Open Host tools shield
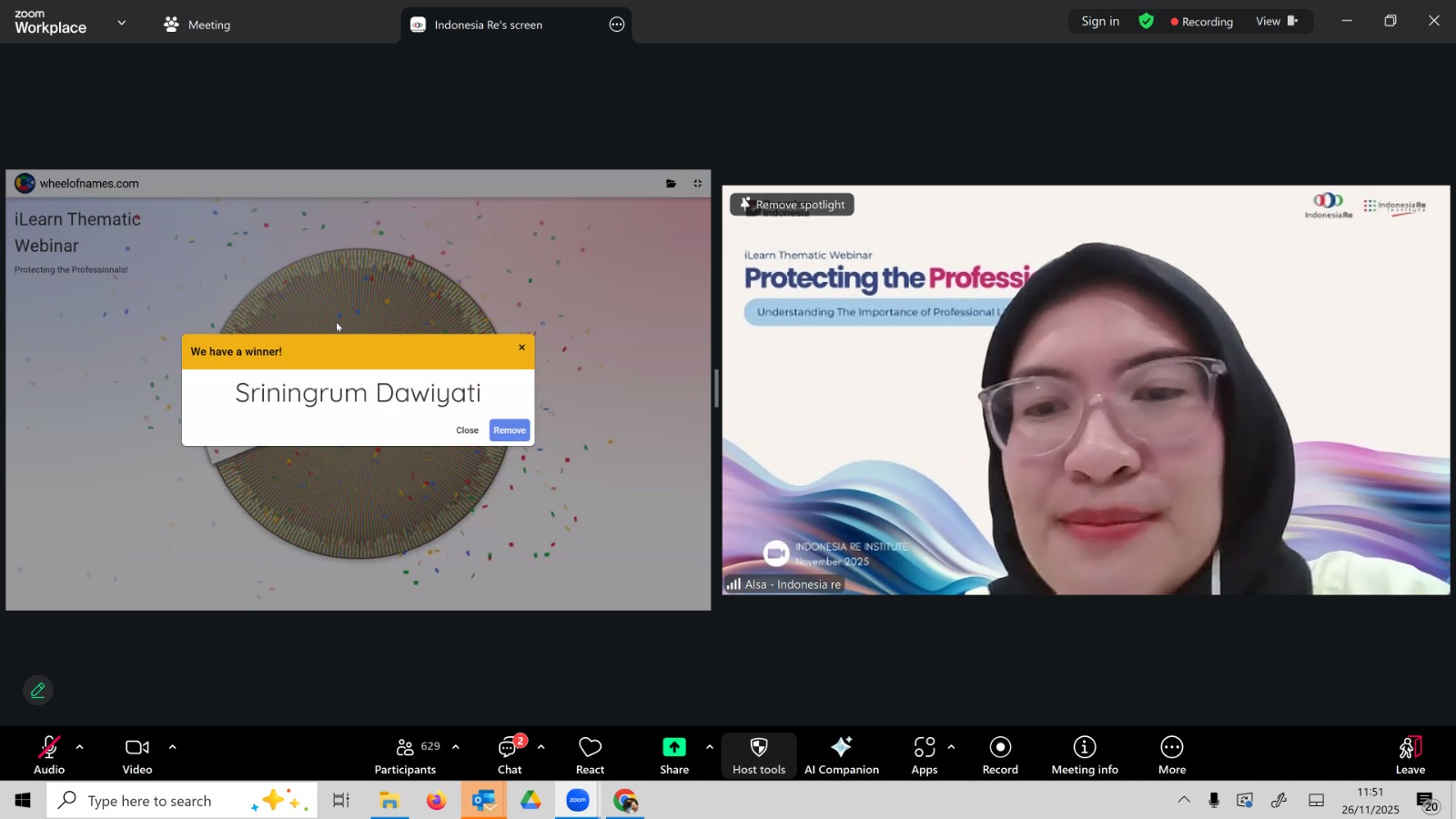1456x819 pixels. 759,754
